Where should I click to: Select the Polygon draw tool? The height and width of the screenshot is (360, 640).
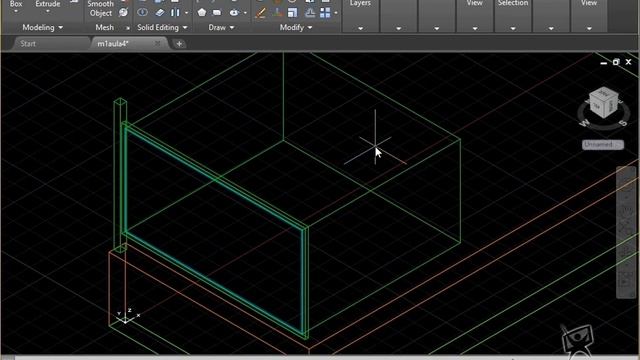coord(202,13)
